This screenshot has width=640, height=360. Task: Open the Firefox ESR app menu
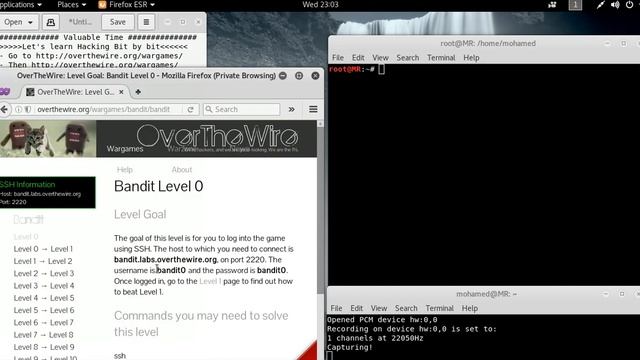point(127,4)
